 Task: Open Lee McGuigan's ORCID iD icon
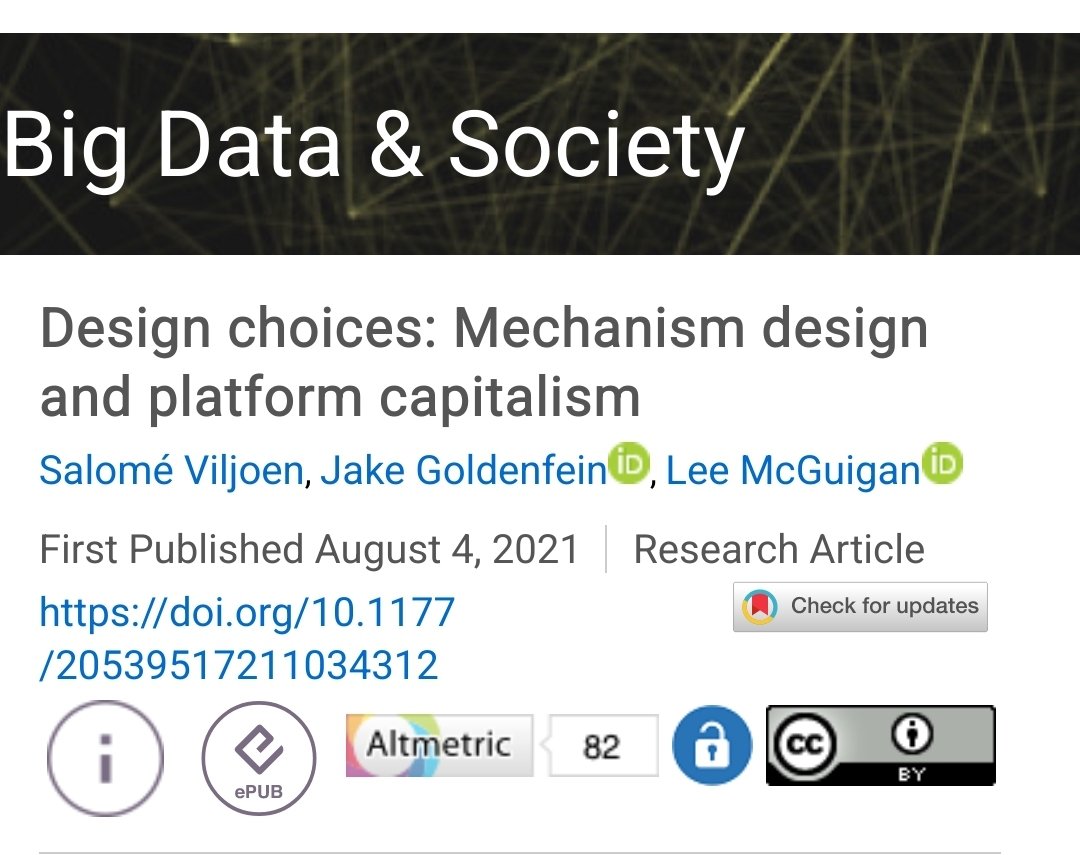(942, 464)
